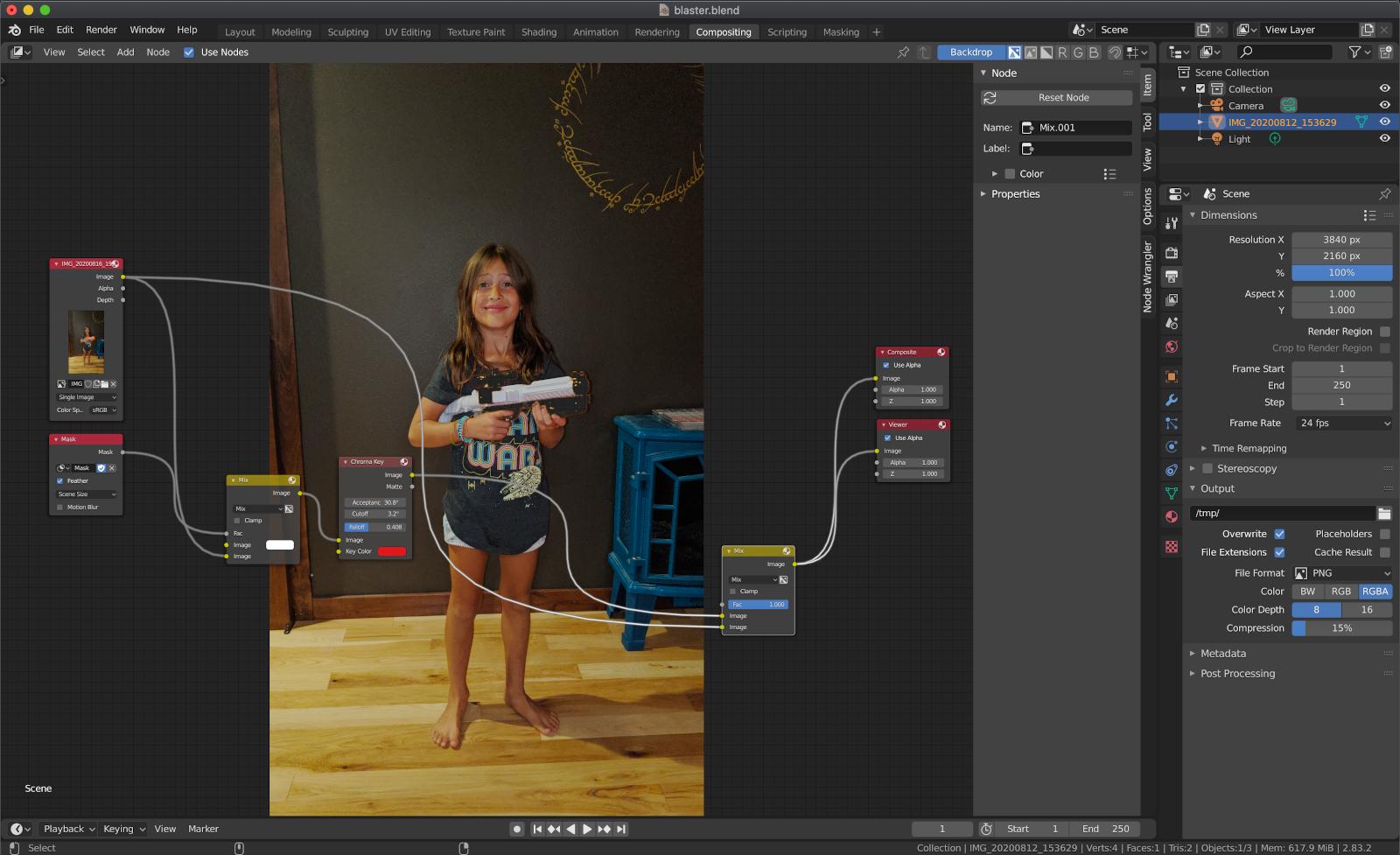The width and height of the screenshot is (1400, 855).
Task: Open the View Layer properties tab icon
Action: click(1172, 300)
